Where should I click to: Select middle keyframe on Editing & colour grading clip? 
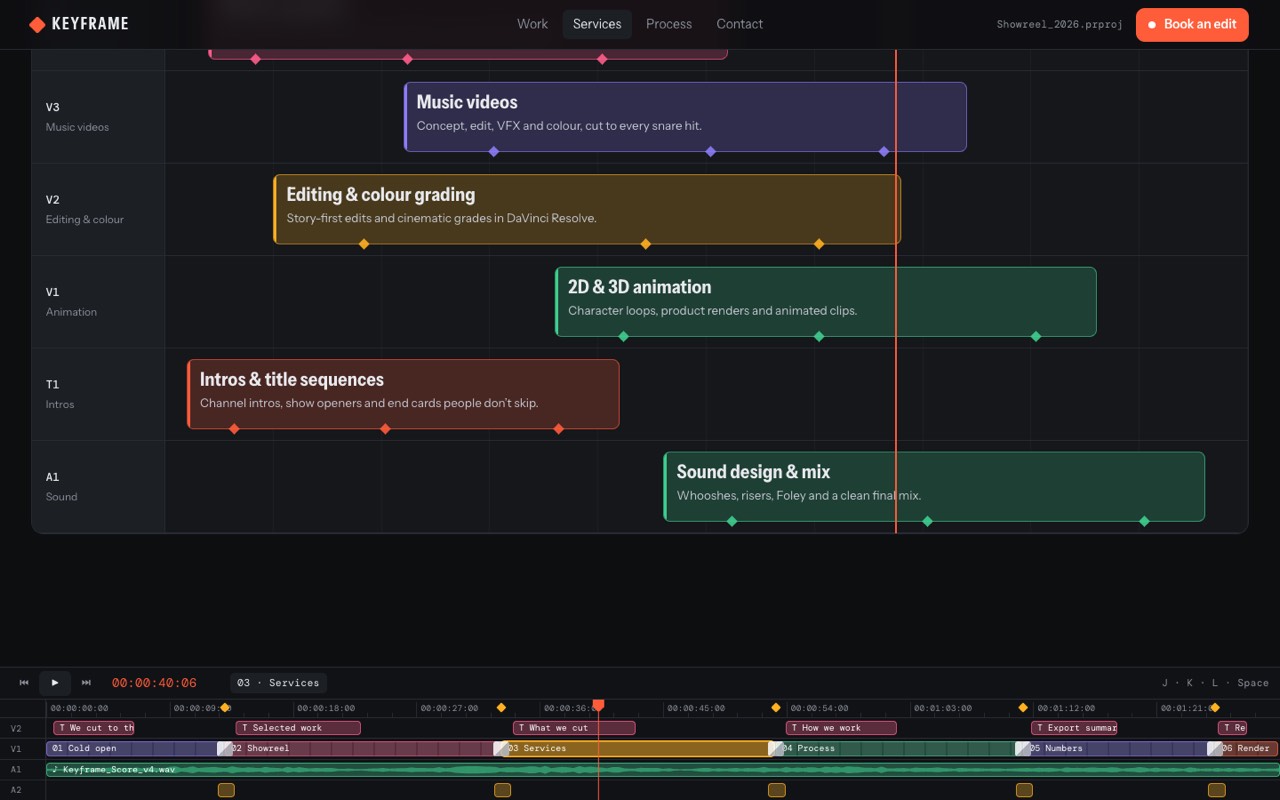(x=646, y=244)
